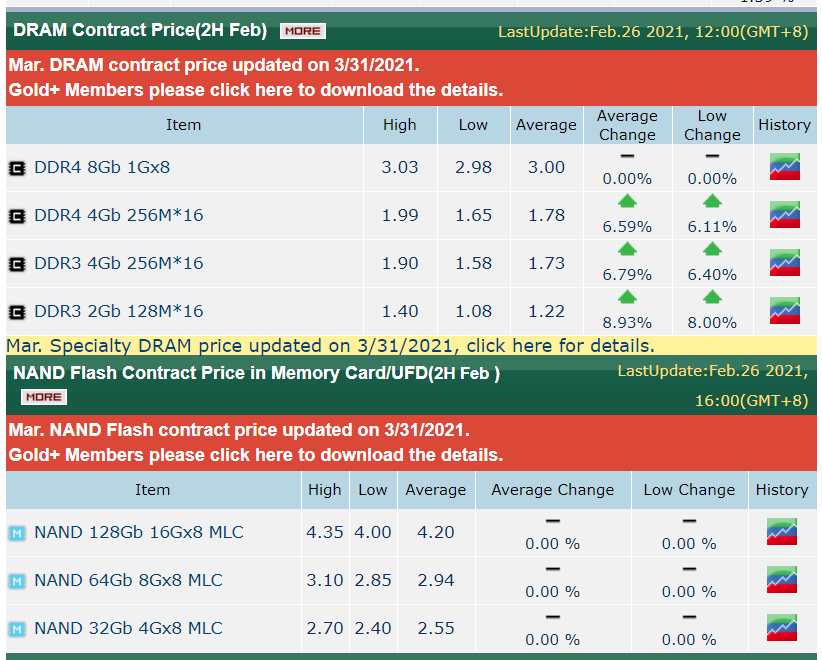This screenshot has width=822, height=660.
Task: Open NAND 64Gb 8Gx8 MLC item link
Action: pyautogui.click(x=128, y=580)
